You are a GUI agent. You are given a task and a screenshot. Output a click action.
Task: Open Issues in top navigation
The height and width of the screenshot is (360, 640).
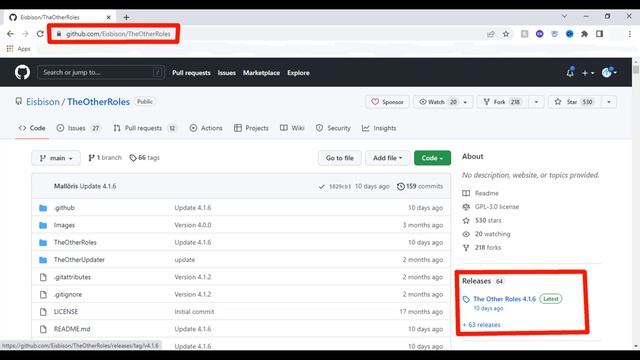coord(227,73)
